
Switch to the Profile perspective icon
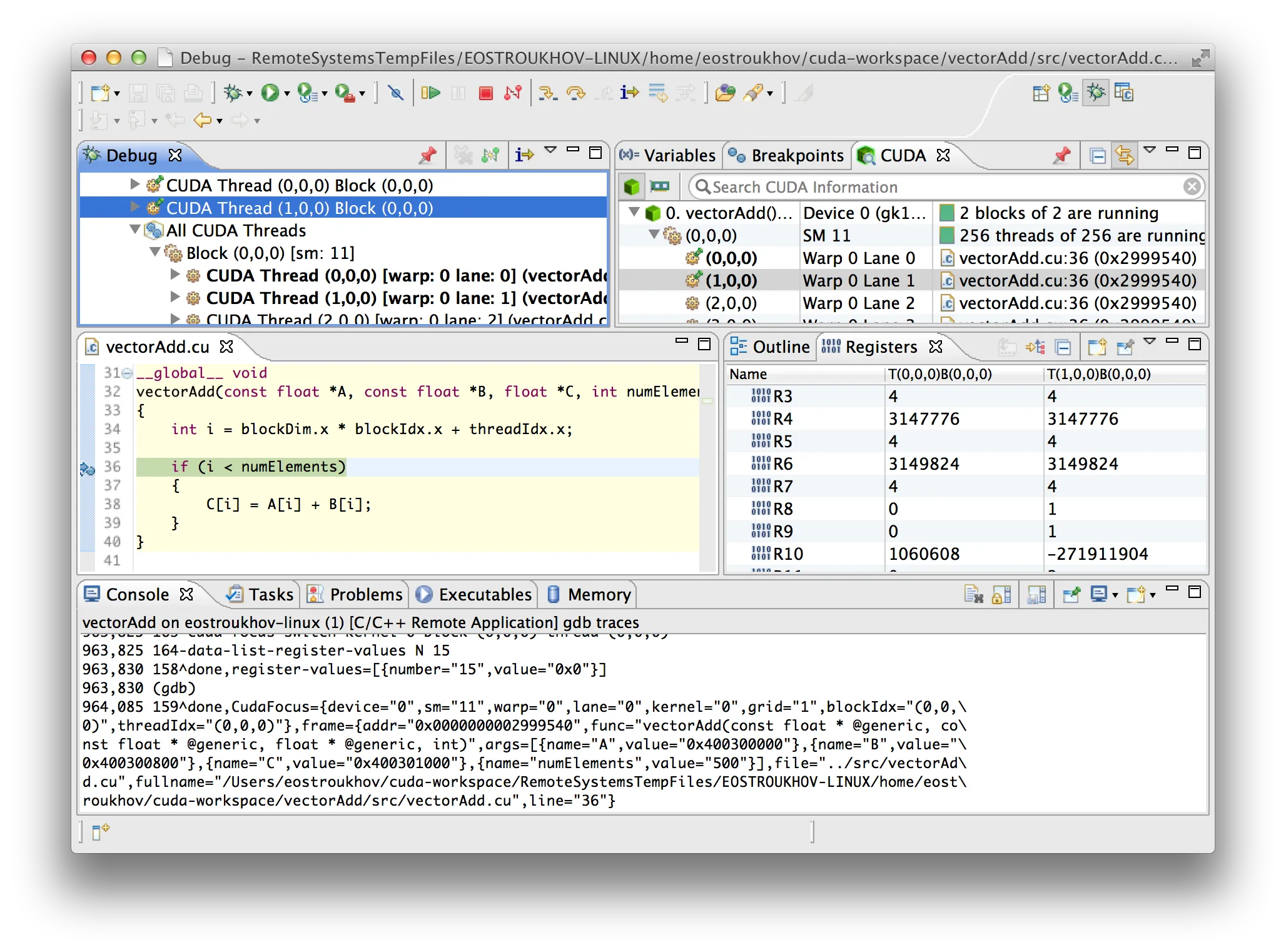click(1068, 93)
